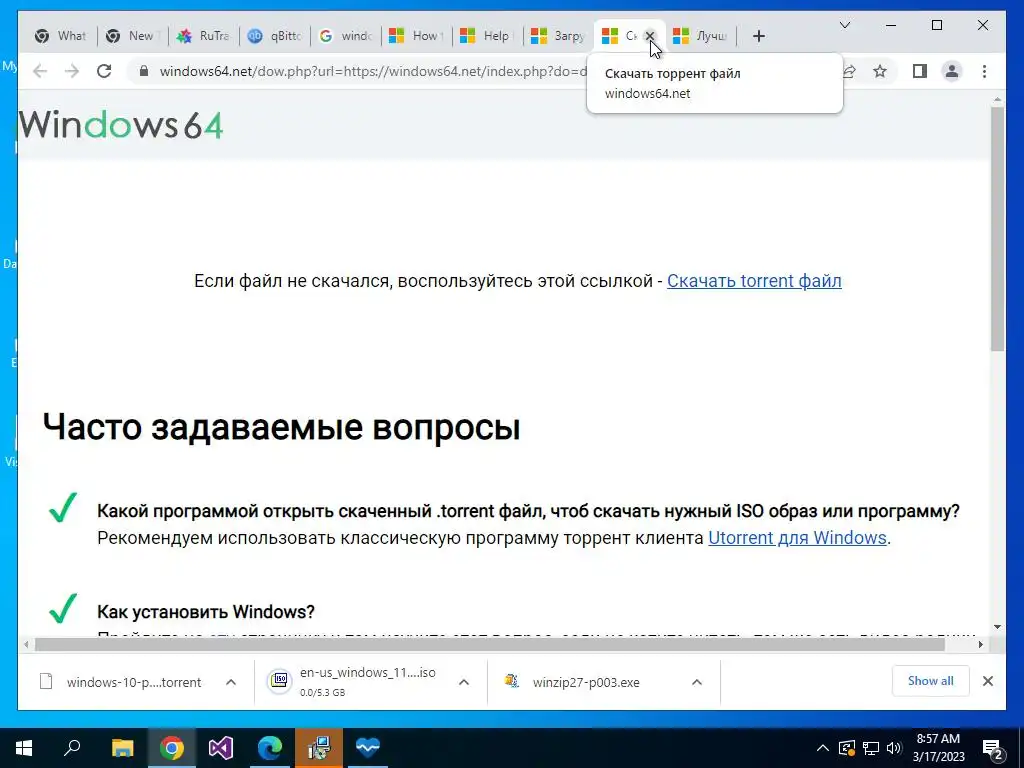Screen dimensions: 1024x768
Task: Open the blue heartbeat taskbar app
Action: pos(368,748)
